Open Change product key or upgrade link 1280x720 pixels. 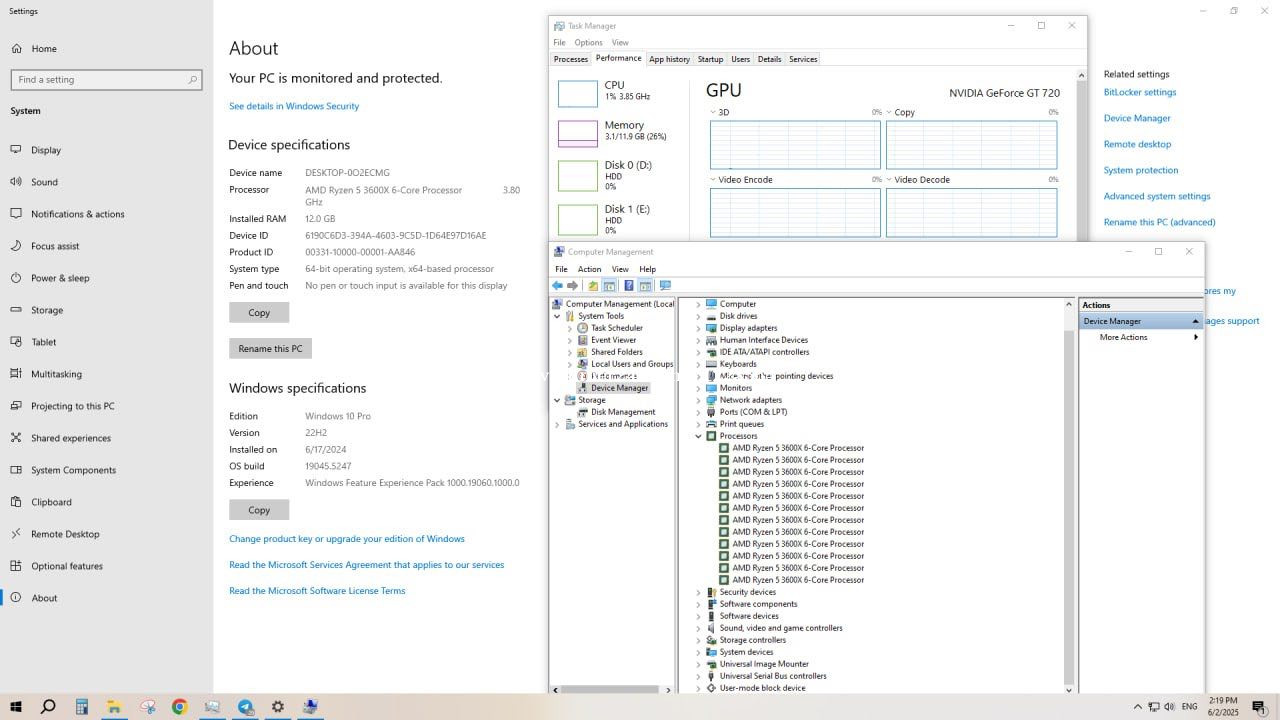coord(347,538)
